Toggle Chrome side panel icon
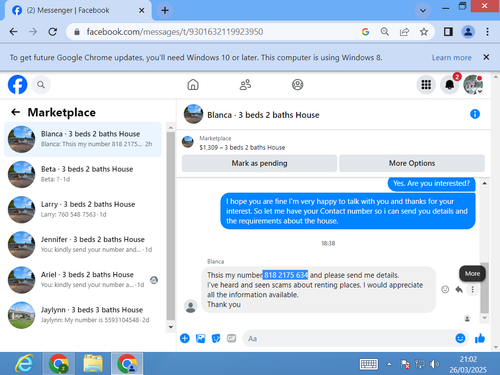500x375 pixels. (448, 32)
